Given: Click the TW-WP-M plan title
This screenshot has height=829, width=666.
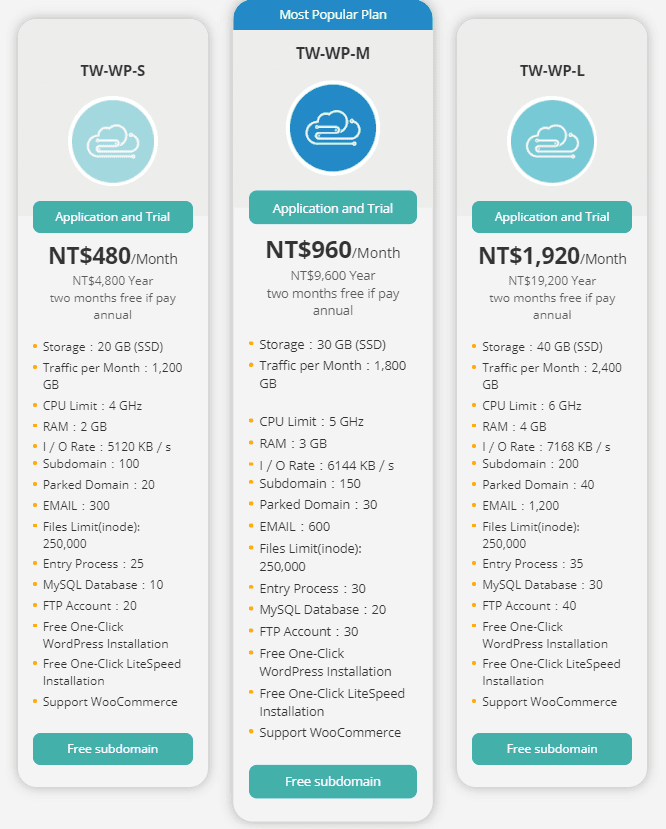Looking at the screenshot, I should coord(333,53).
